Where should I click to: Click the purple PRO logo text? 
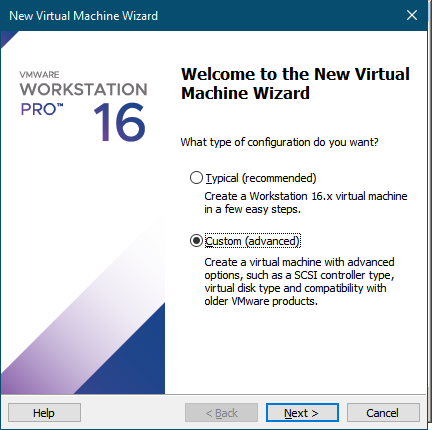pyautogui.click(x=42, y=109)
